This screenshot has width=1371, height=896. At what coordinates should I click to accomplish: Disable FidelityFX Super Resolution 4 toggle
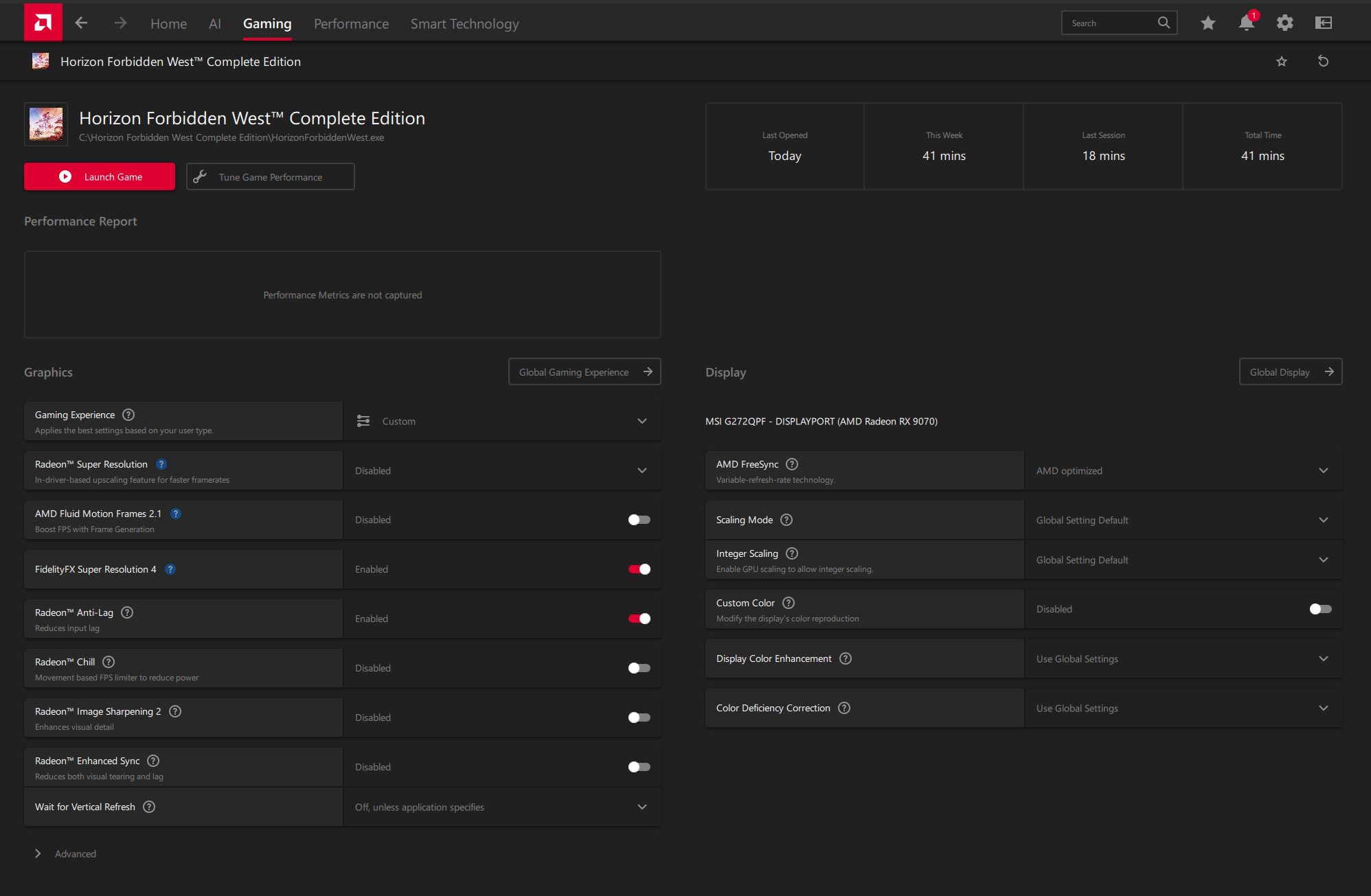click(639, 569)
